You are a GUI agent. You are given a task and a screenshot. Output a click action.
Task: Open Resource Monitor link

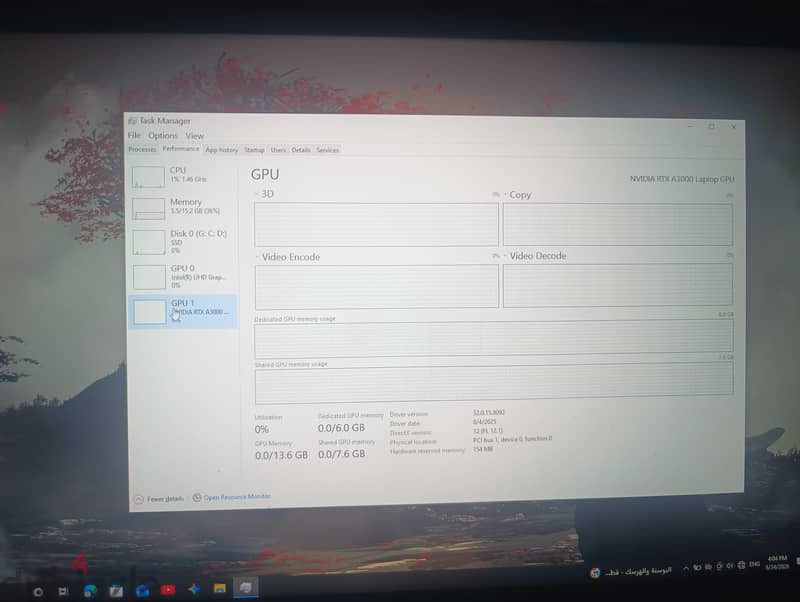pyautogui.click(x=237, y=497)
